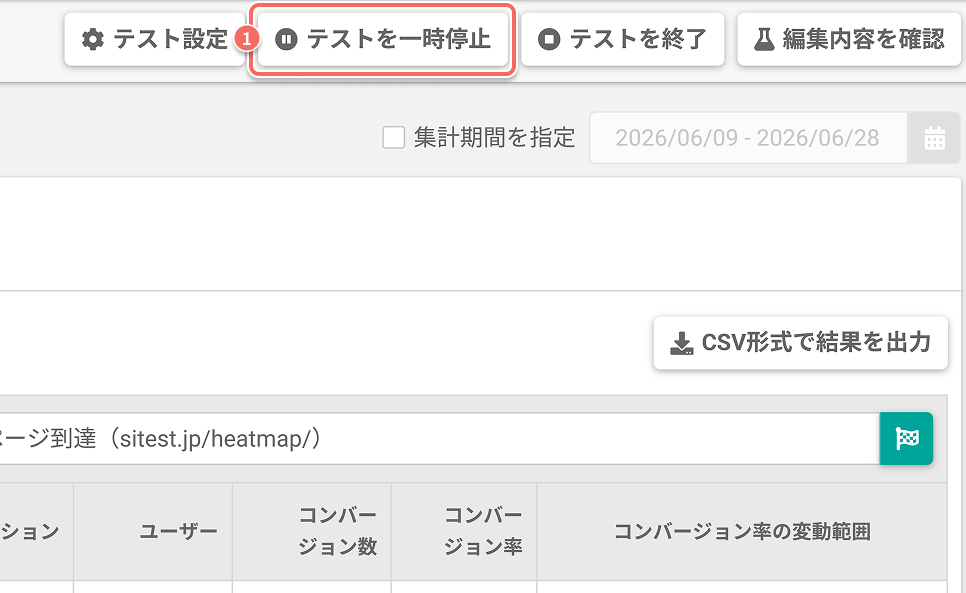Open the goal selector showing sitest.jp/heatmap/
966x593 pixels.
(439, 438)
